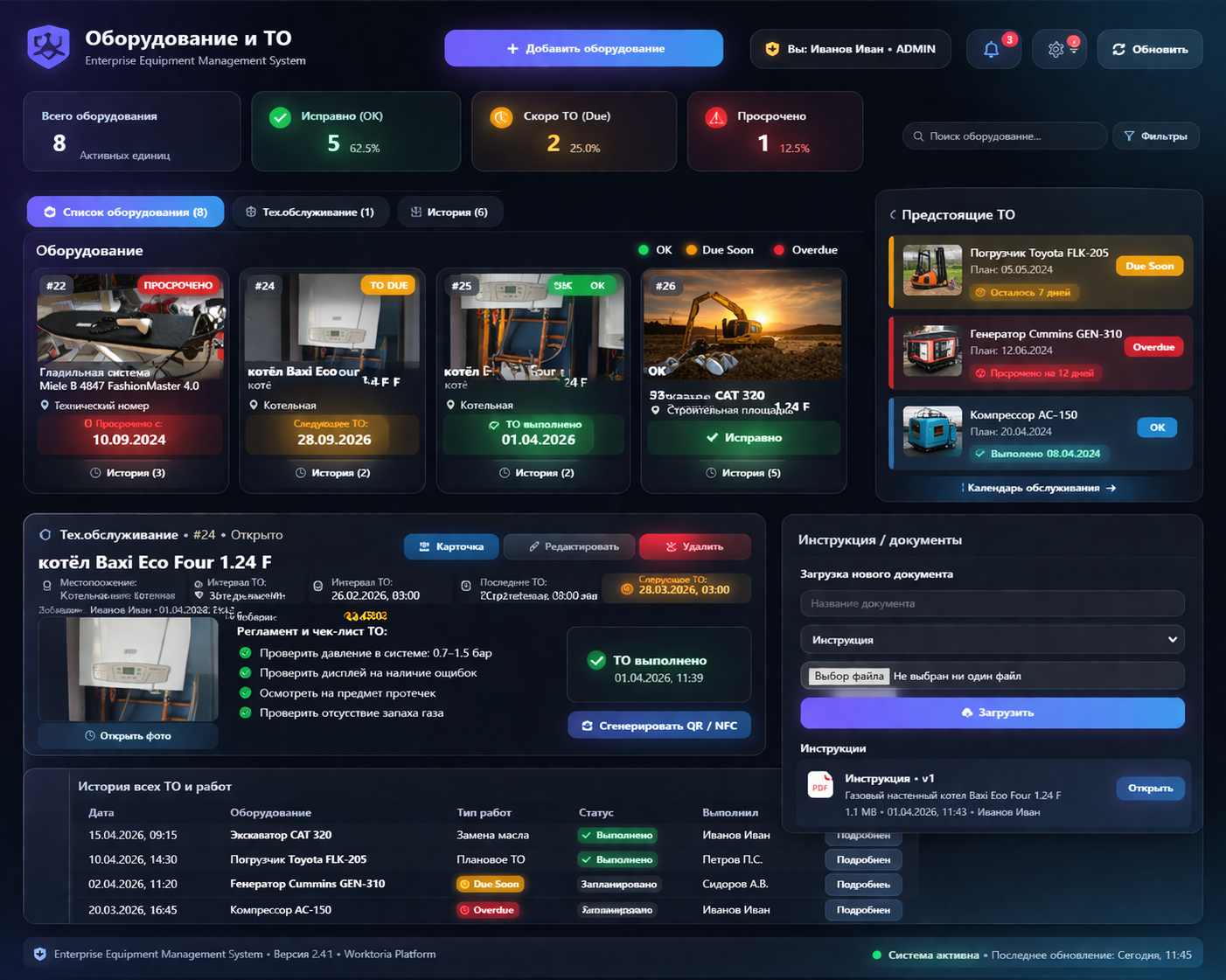The width and height of the screenshot is (1226, 980).
Task: Click the red warning Просрочено icon
Action: [x=716, y=117]
